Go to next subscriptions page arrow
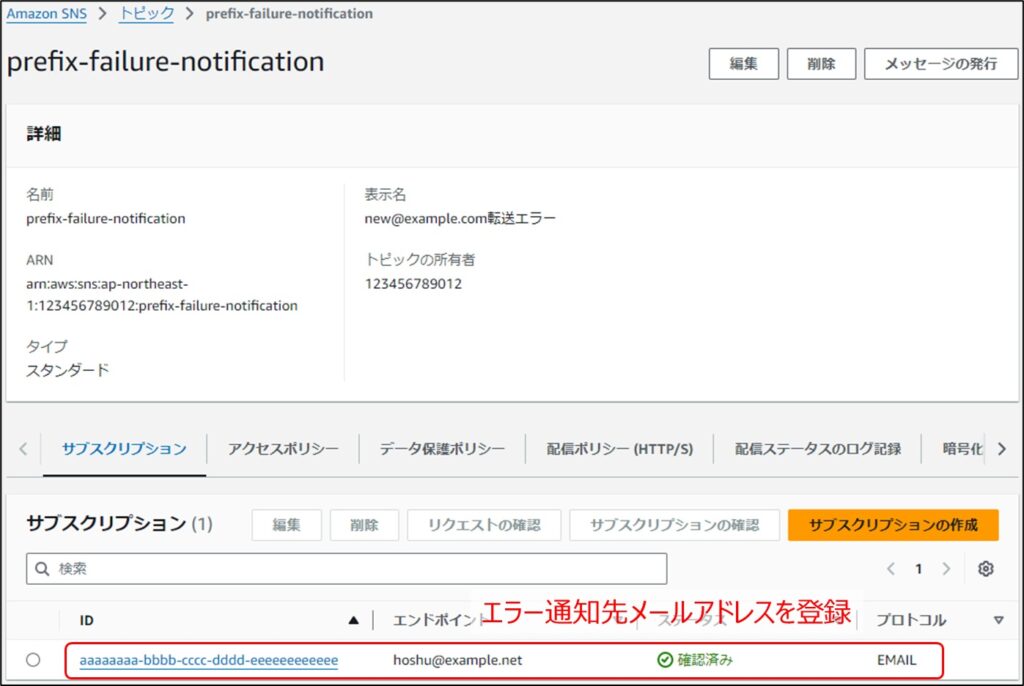 click(x=946, y=569)
